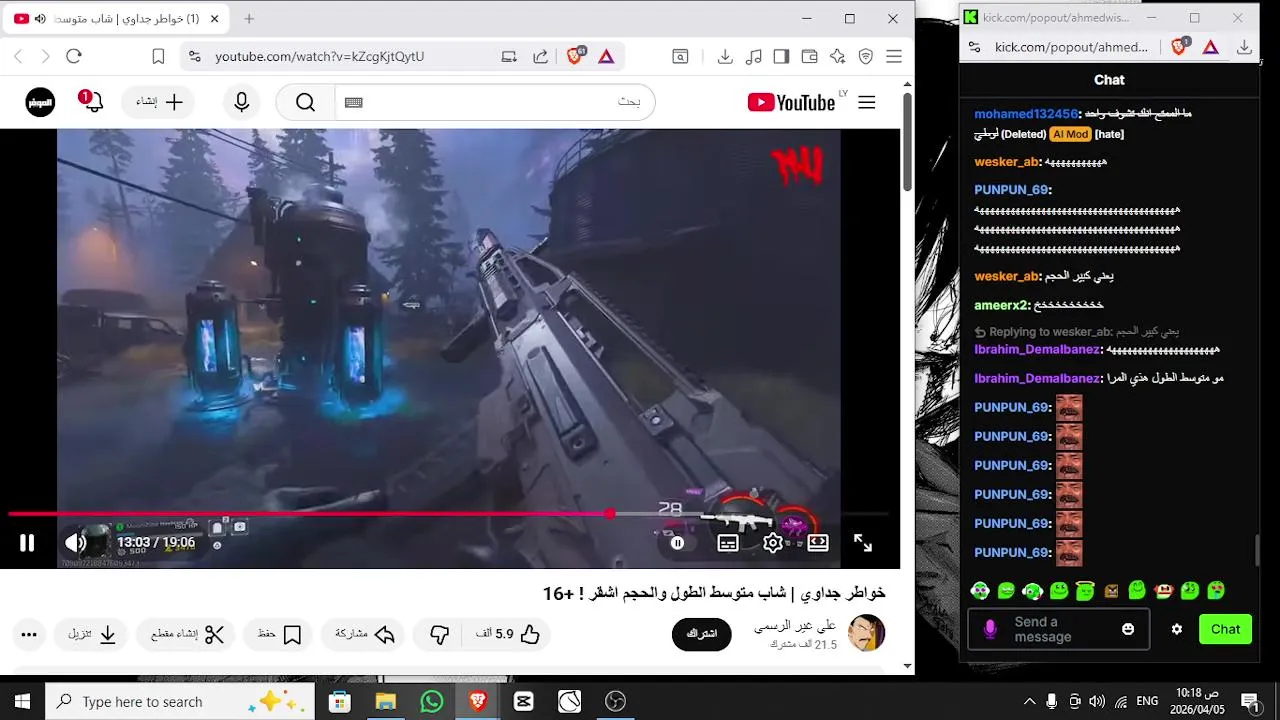Toggle the browser sidebar panel

[781, 57]
